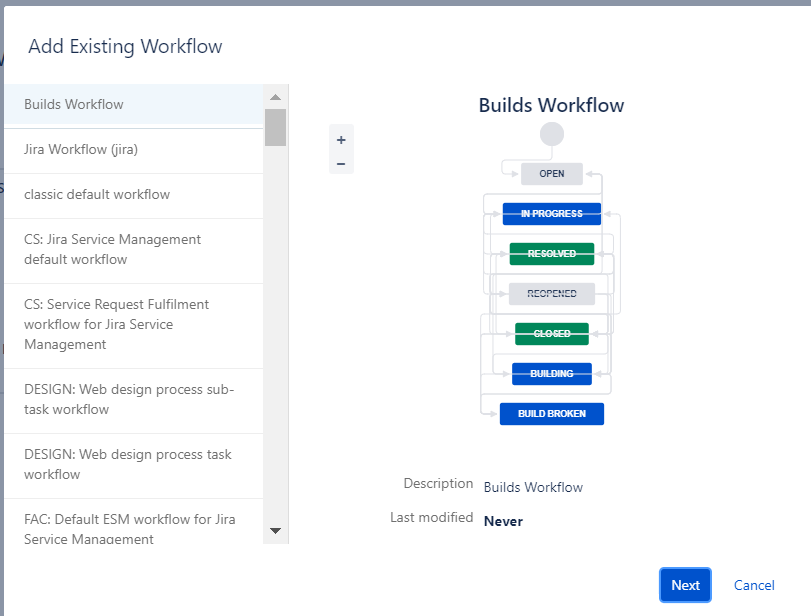Select Builds Workflow in the list

coord(134,105)
